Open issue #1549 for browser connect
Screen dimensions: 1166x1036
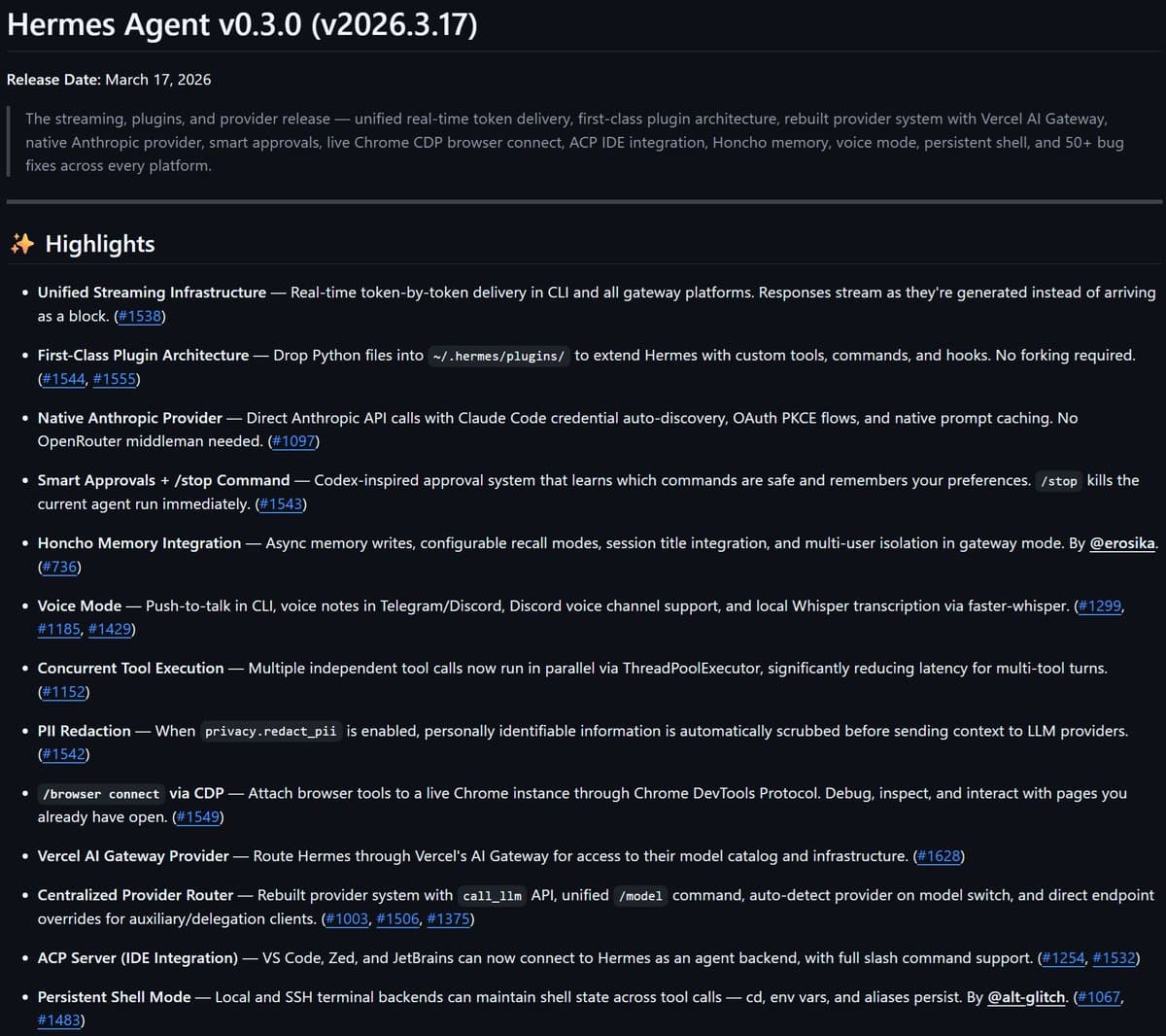click(x=199, y=817)
